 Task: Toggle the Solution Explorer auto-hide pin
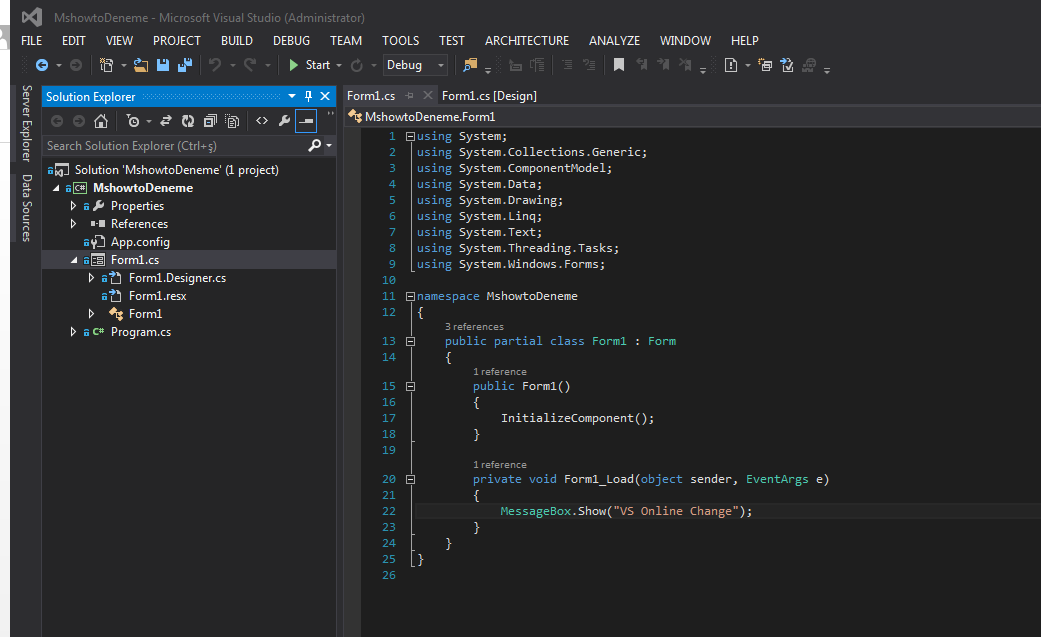(x=308, y=96)
